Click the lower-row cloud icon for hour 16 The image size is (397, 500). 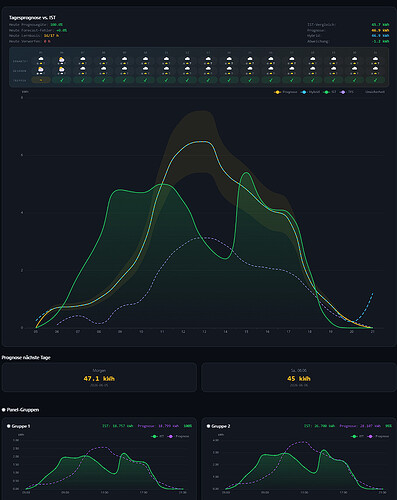(271, 69)
